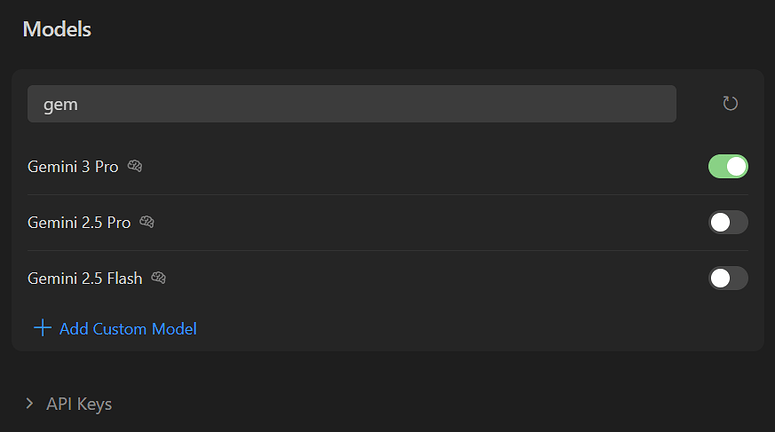
Task: Click the white knob of the green toggle
Action: click(x=736, y=166)
